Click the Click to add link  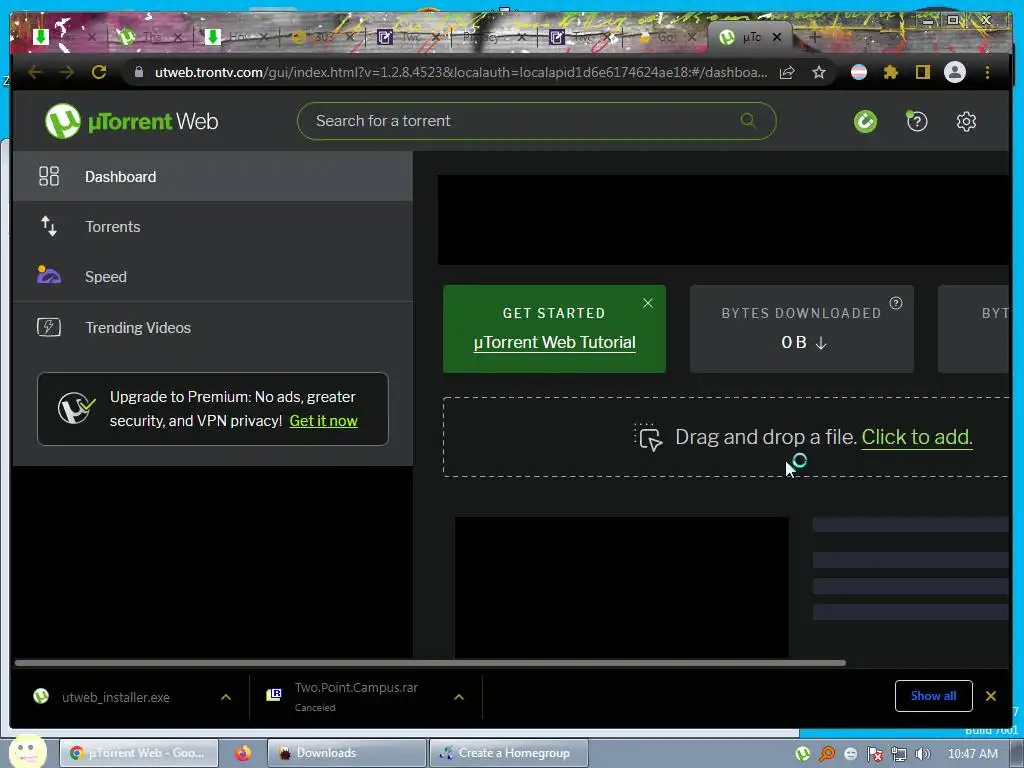tap(917, 437)
